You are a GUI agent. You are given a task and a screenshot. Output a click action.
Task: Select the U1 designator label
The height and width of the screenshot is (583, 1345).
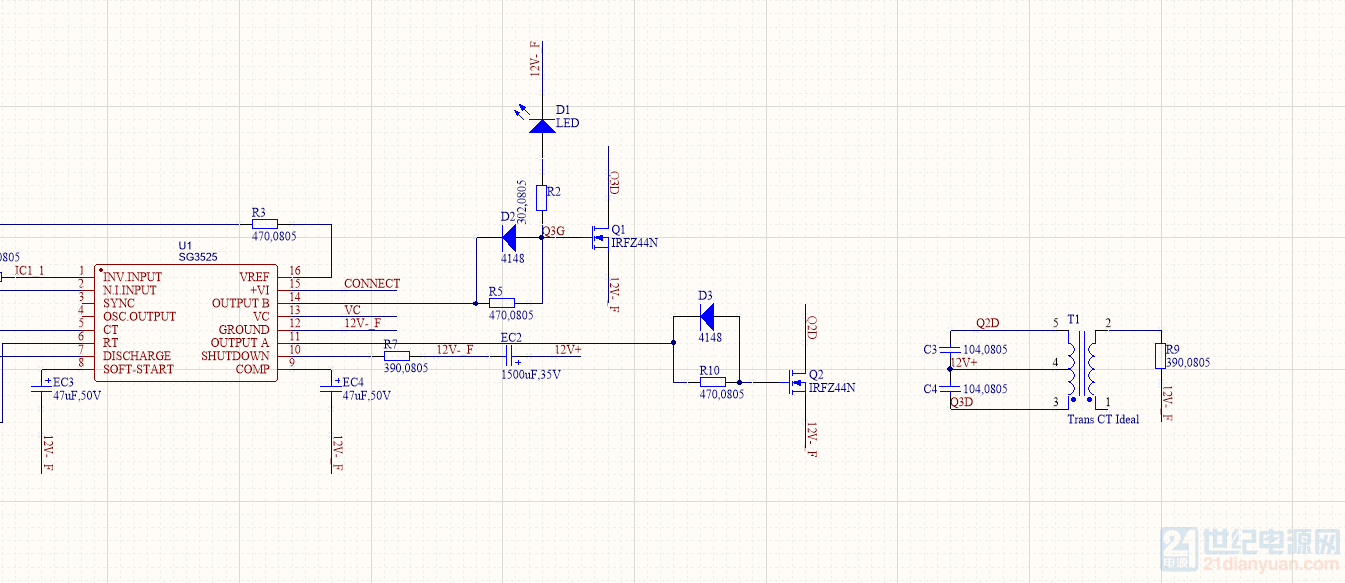tap(184, 245)
